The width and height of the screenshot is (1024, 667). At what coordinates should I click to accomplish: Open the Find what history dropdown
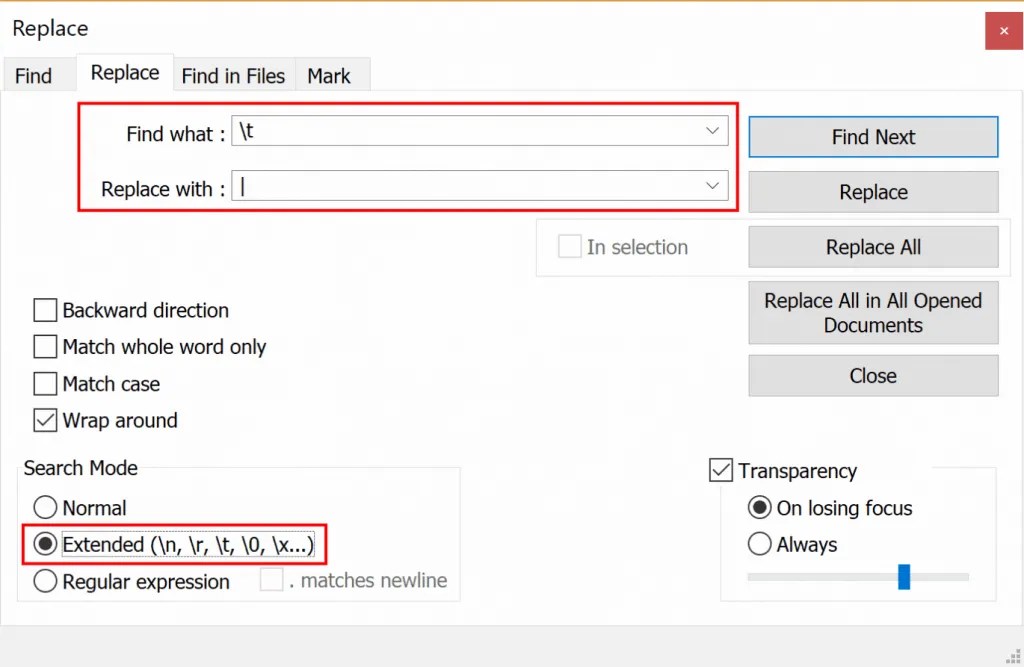pyautogui.click(x=711, y=130)
